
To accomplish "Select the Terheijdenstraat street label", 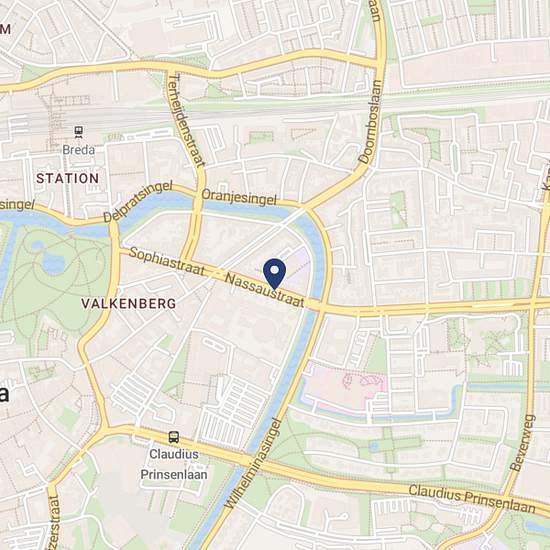I will coord(186,120).
